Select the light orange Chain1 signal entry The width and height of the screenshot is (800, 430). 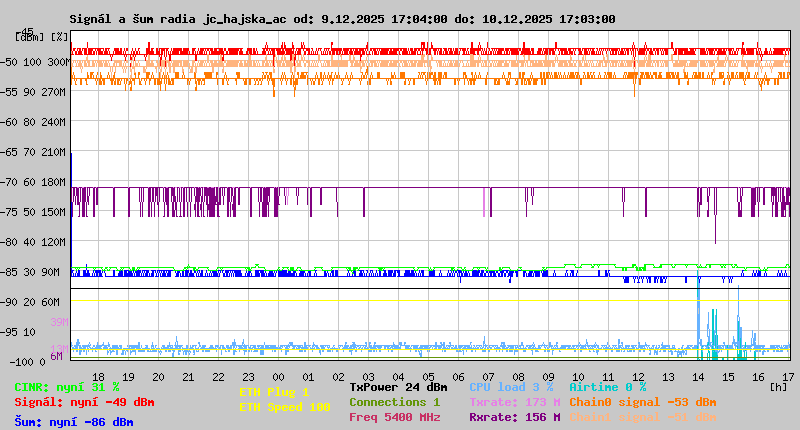click(x=643, y=417)
